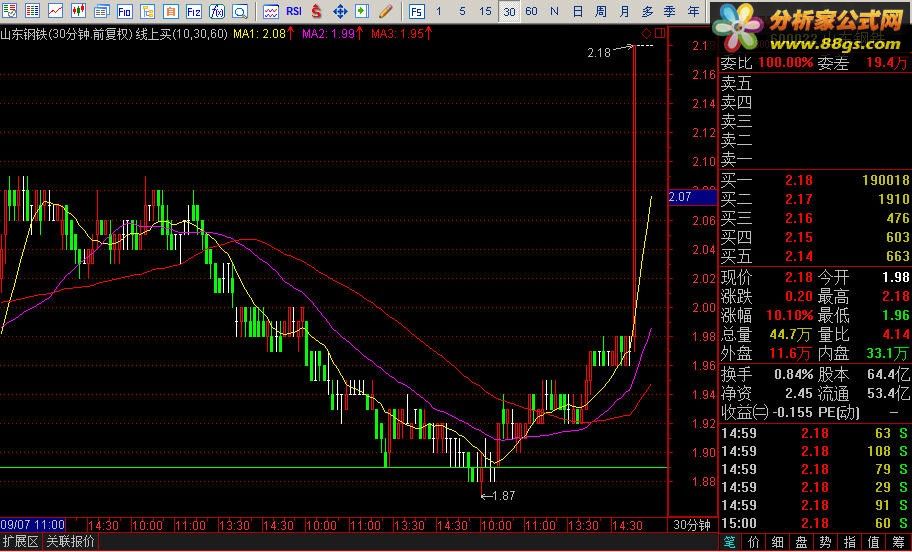Open the colored grid table icon

tap(33, 10)
